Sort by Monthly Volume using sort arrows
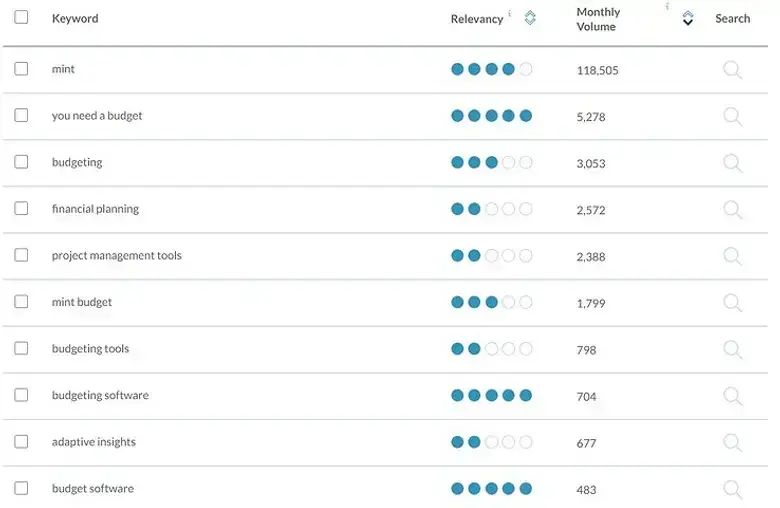Image resolution: width=780 pixels, height=508 pixels. (687, 19)
